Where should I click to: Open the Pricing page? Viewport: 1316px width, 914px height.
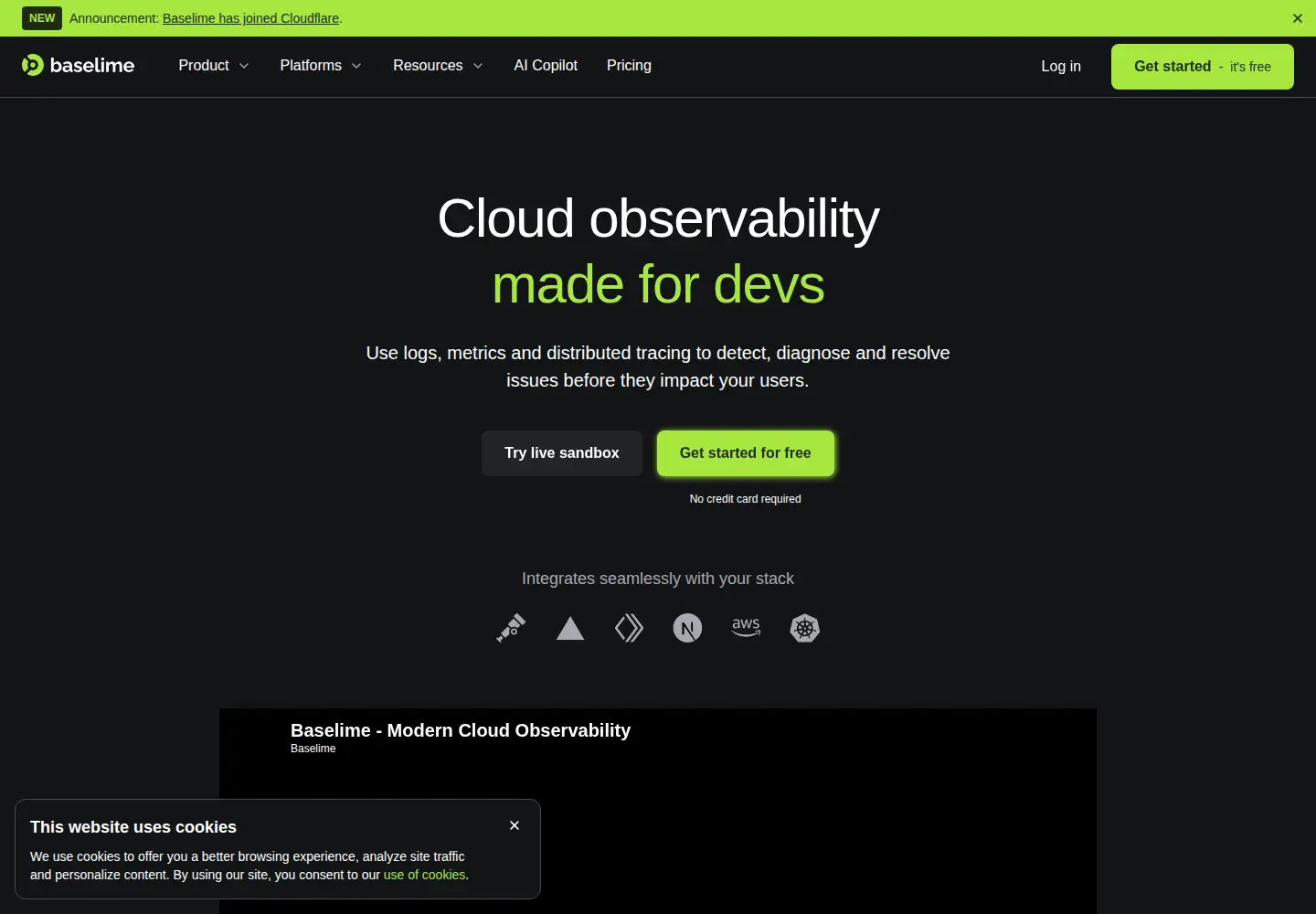(629, 66)
